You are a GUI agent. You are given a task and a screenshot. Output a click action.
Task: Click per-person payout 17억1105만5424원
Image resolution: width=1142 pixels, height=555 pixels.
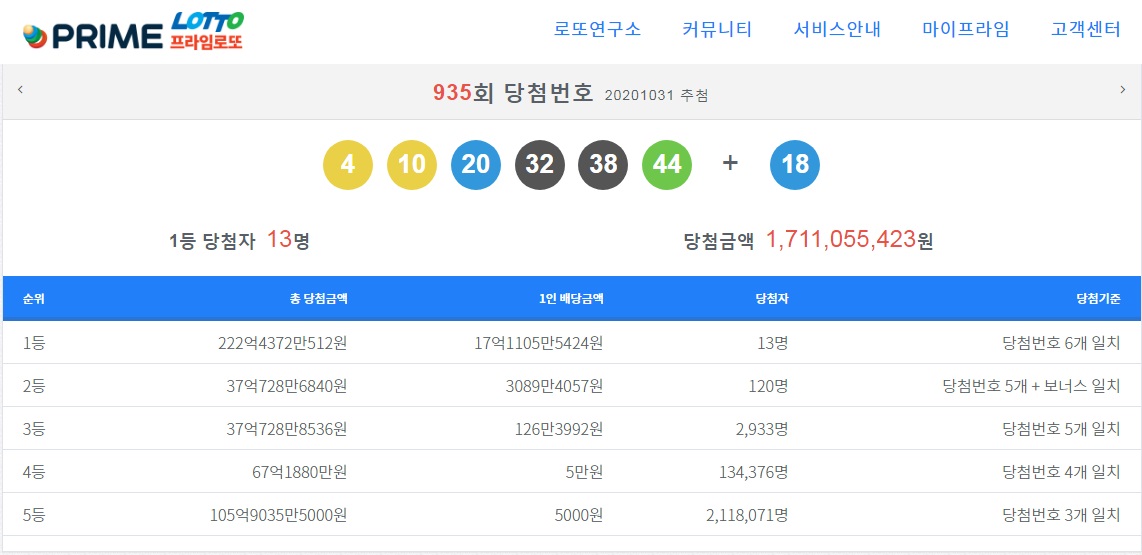pyautogui.click(x=539, y=344)
